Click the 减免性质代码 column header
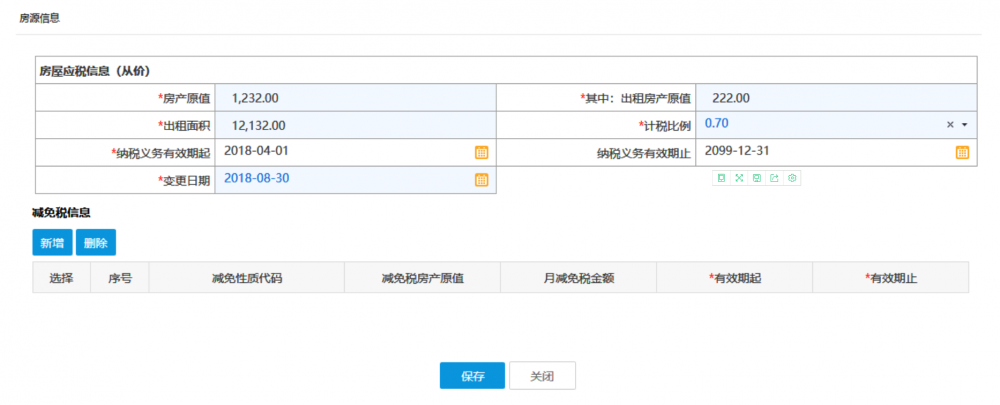 (246, 278)
